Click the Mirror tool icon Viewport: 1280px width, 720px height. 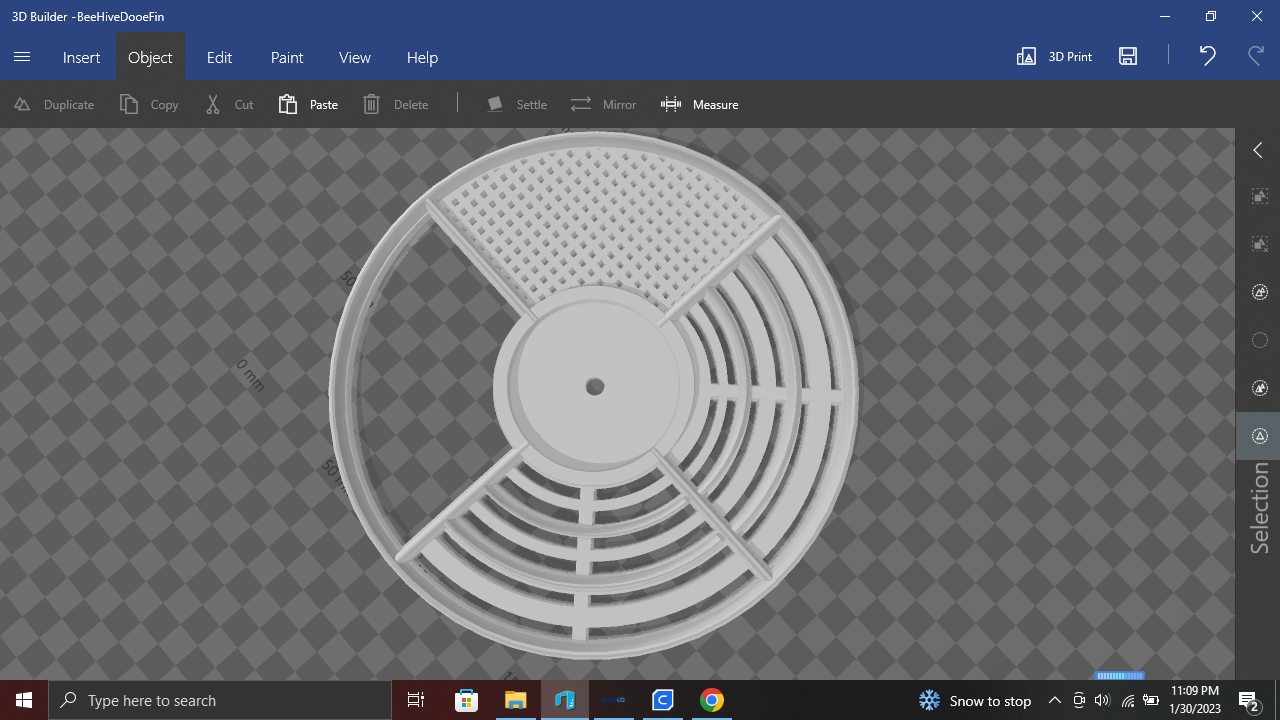581,104
